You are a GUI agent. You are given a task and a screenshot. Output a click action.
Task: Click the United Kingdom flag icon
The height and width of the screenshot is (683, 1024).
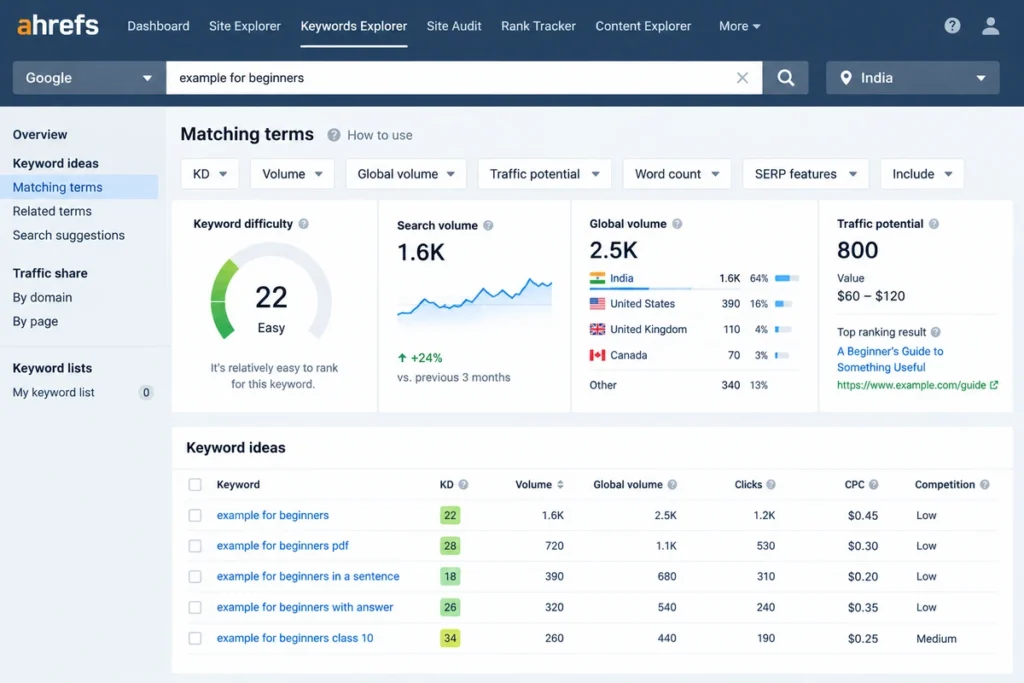pos(597,329)
